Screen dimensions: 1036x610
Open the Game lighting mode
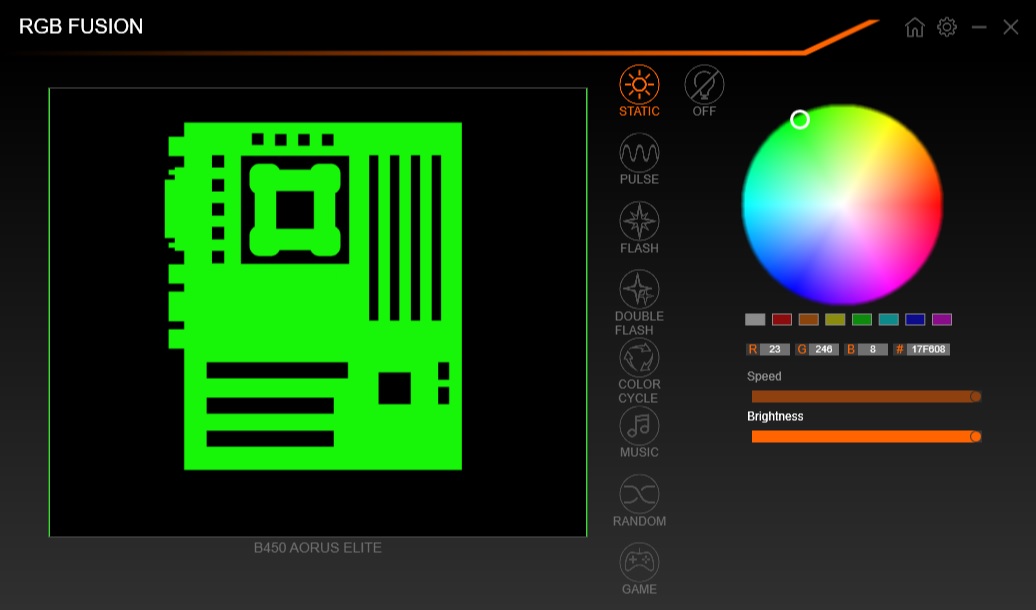click(x=638, y=562)
